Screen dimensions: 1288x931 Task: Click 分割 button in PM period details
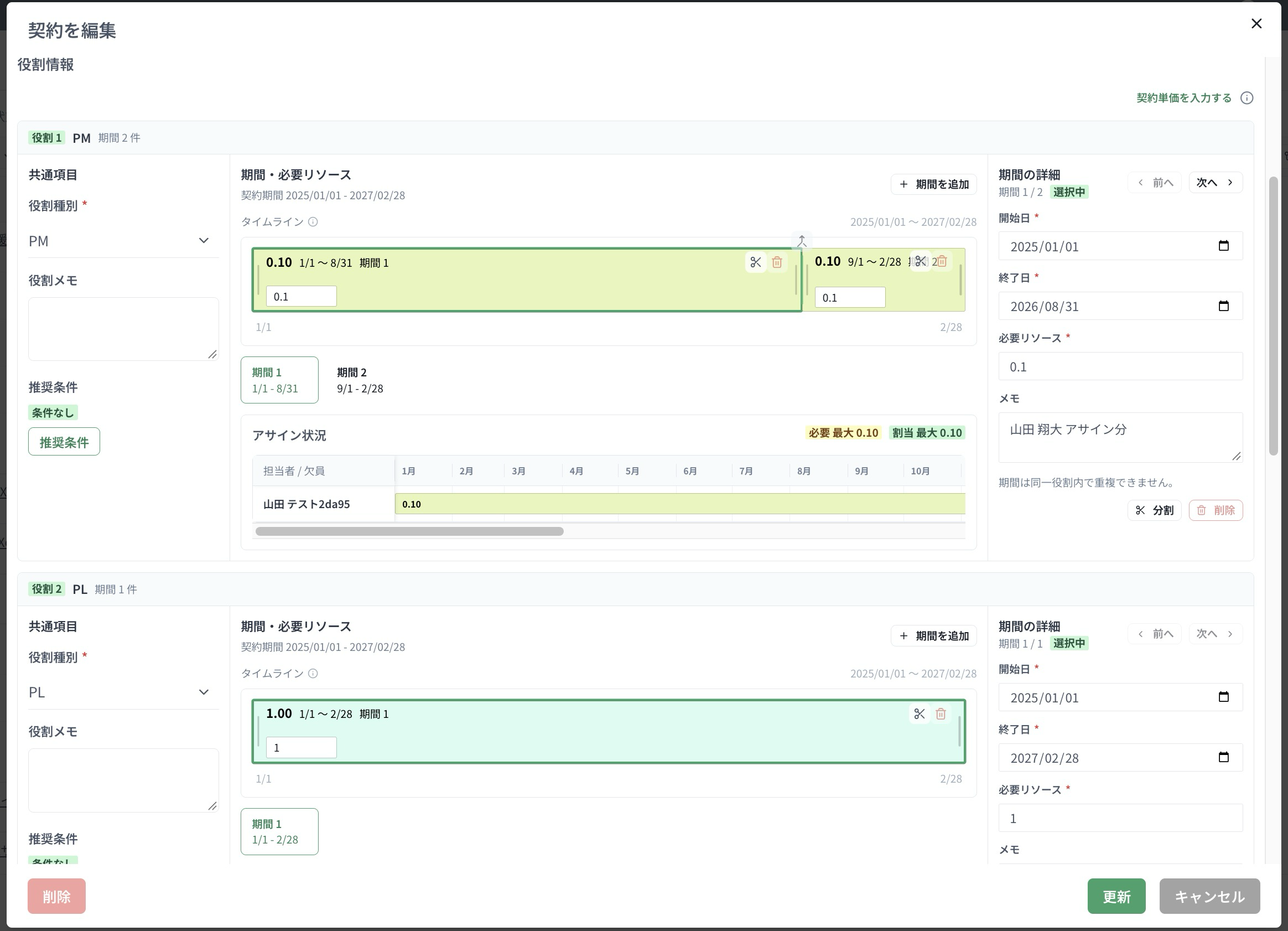click(x=1155, y=511)
